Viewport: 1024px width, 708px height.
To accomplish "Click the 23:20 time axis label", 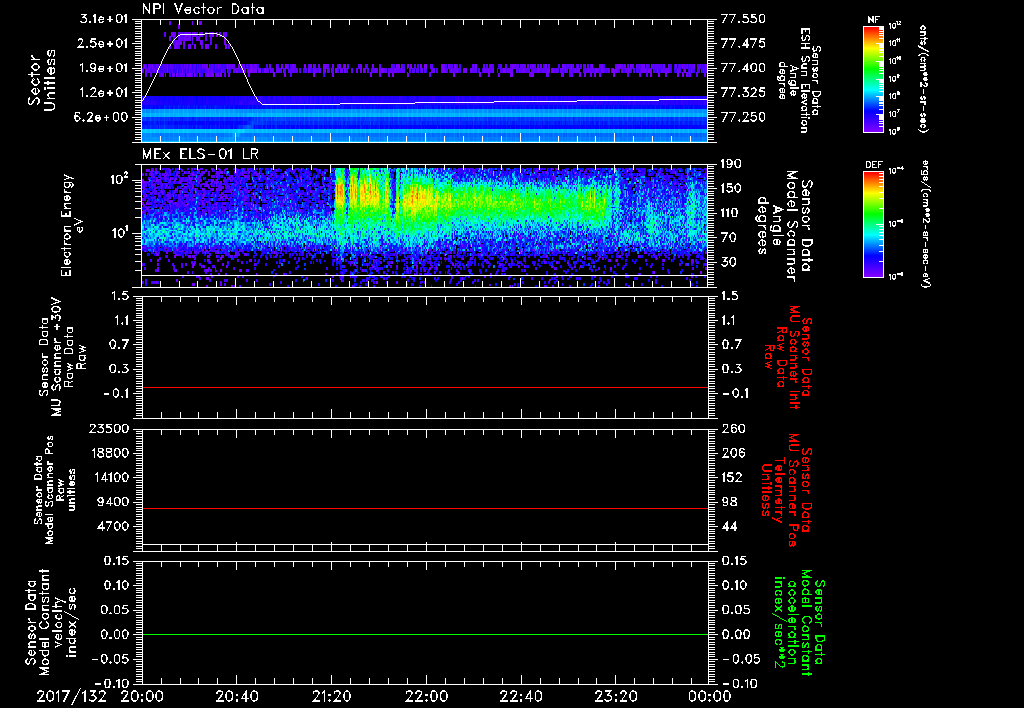I will coord(615,696).
